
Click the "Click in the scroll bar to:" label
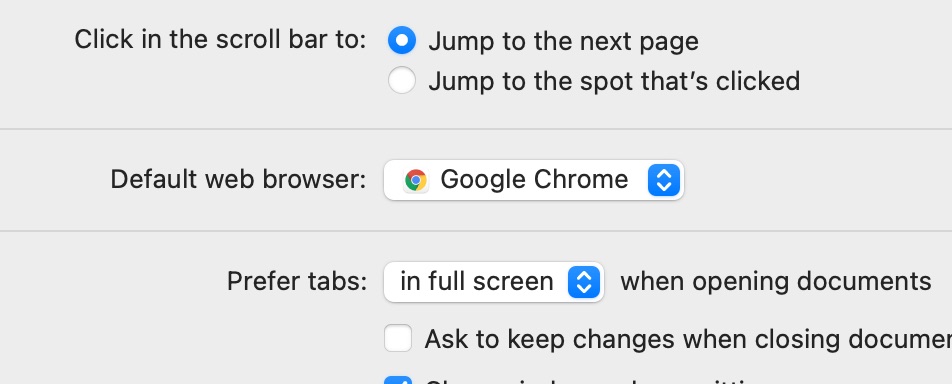click(x=220, y=40)
